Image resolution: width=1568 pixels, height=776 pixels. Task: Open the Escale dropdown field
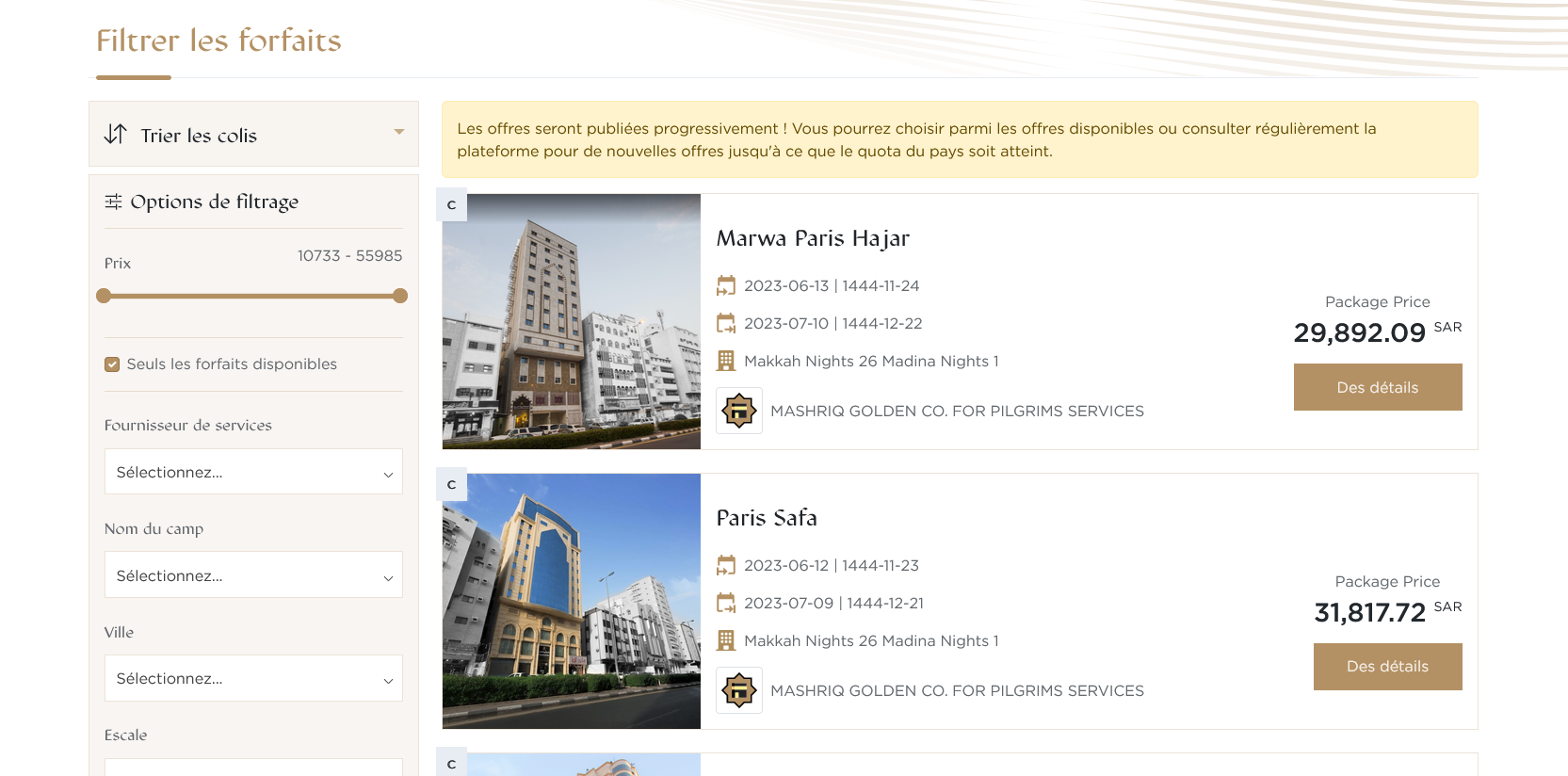tap(253, 768)
